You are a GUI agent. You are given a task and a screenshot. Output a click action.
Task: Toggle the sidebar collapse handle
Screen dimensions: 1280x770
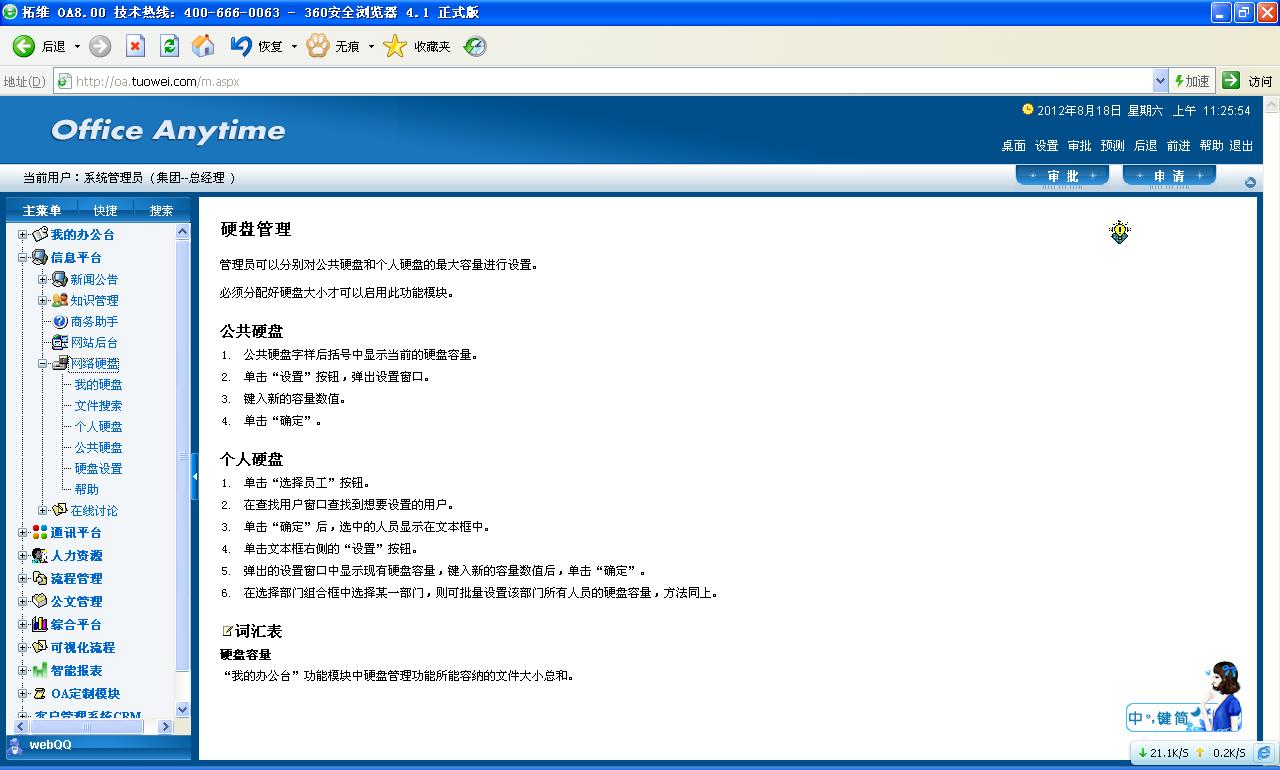(194, 477)
